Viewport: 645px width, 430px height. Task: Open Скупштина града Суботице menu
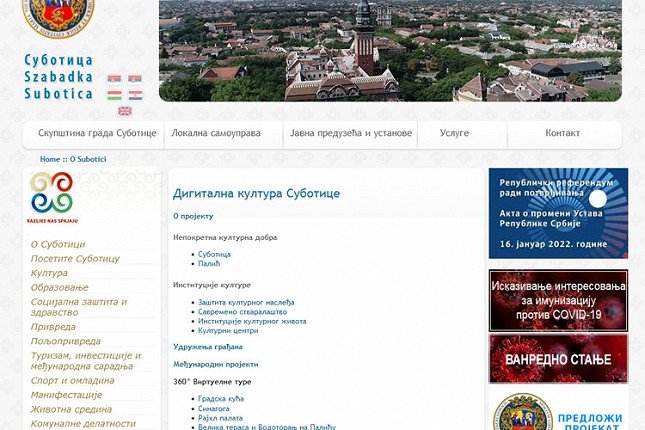(x=94, y=133)
